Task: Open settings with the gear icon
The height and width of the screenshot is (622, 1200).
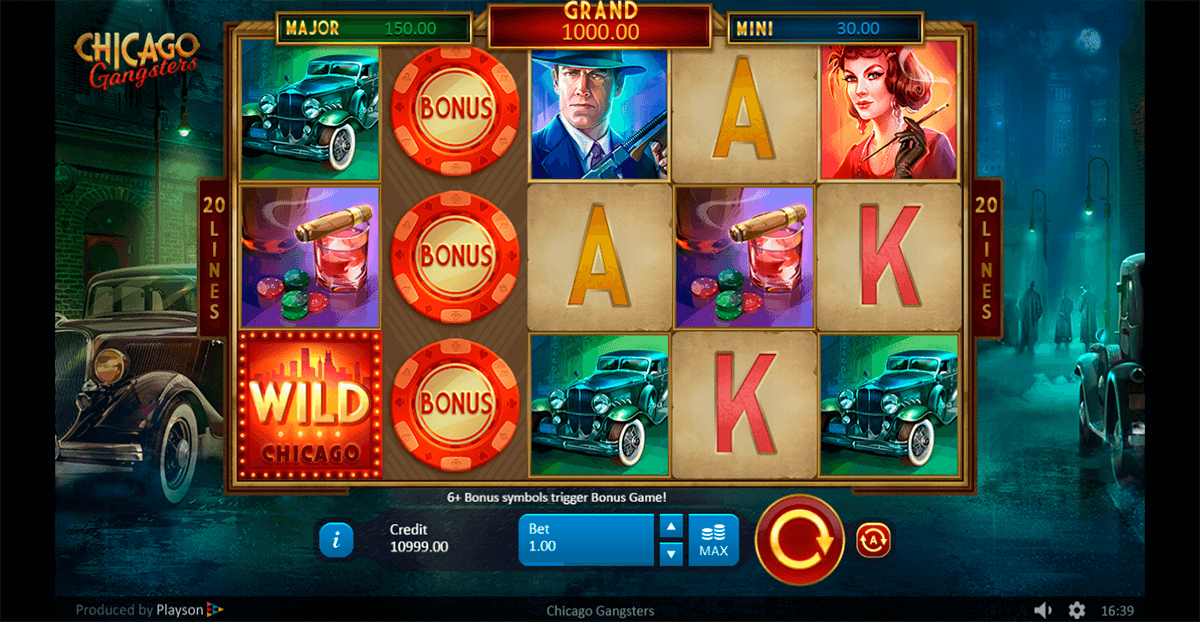Action: 1076,609
